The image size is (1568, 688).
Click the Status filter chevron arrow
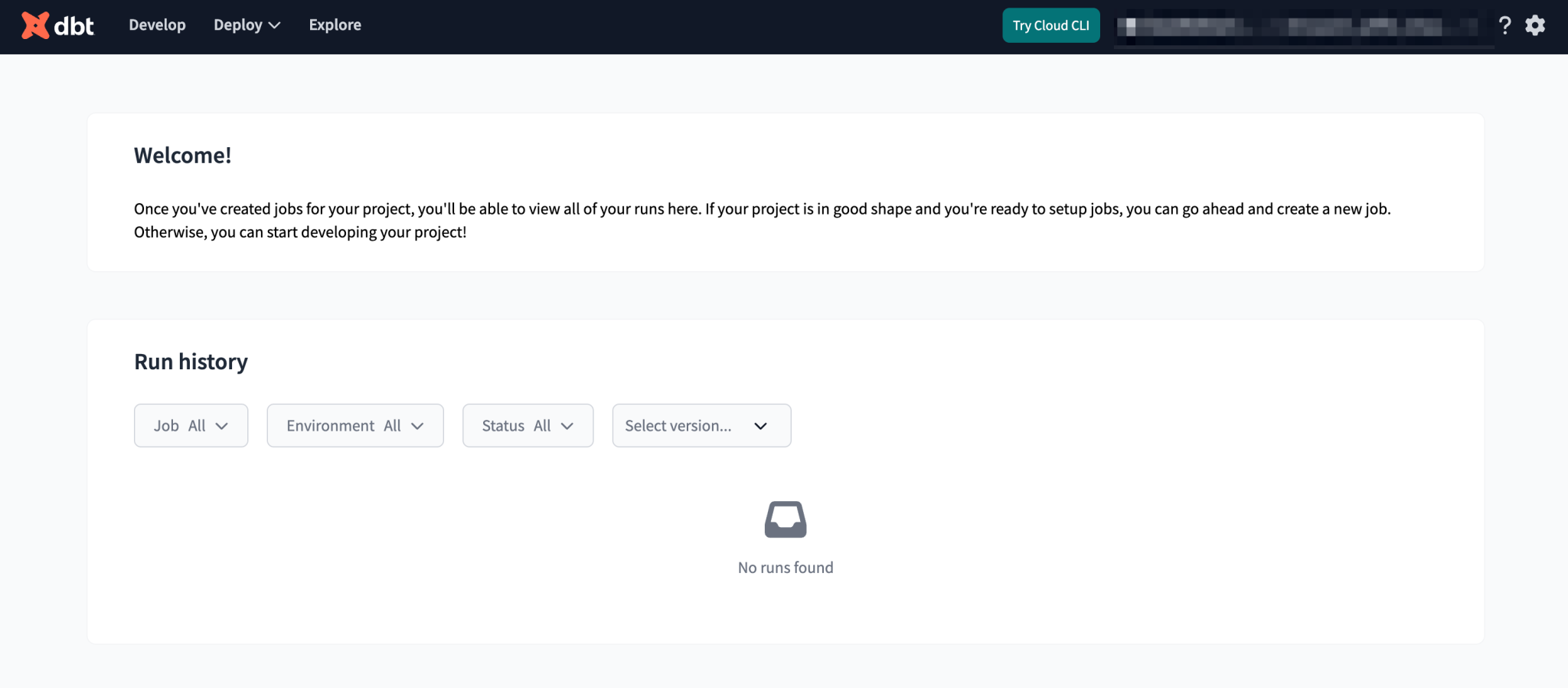click(x=567, y=426)
